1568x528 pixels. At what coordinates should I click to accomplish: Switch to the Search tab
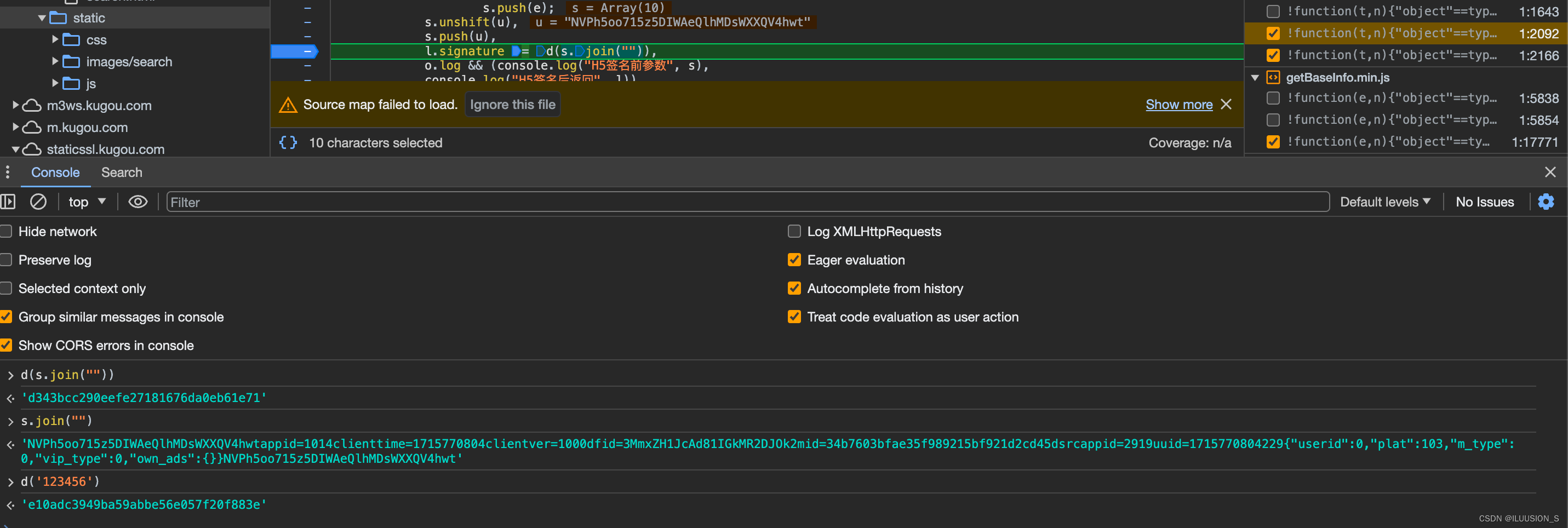click(122, 173)
